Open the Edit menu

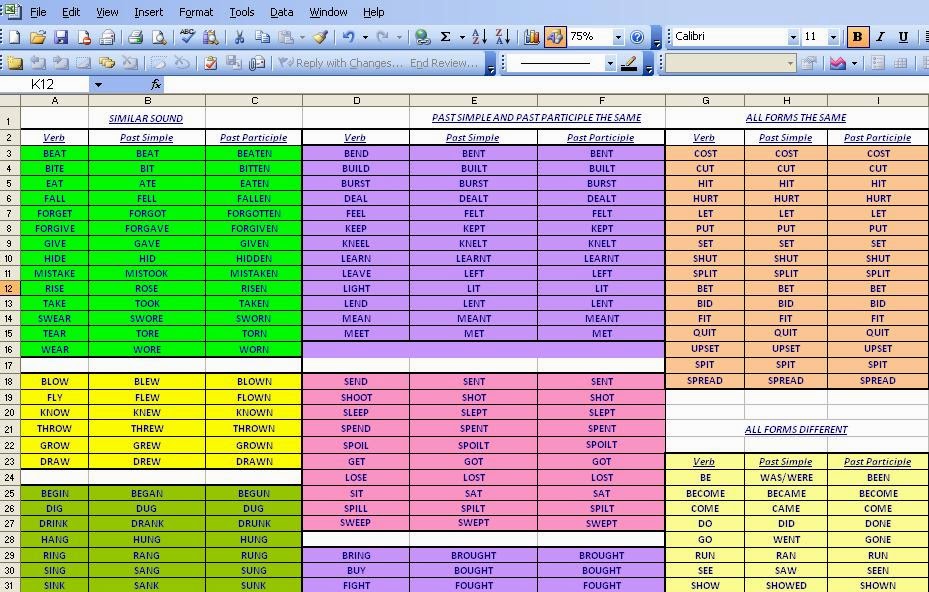coord(71,12)
